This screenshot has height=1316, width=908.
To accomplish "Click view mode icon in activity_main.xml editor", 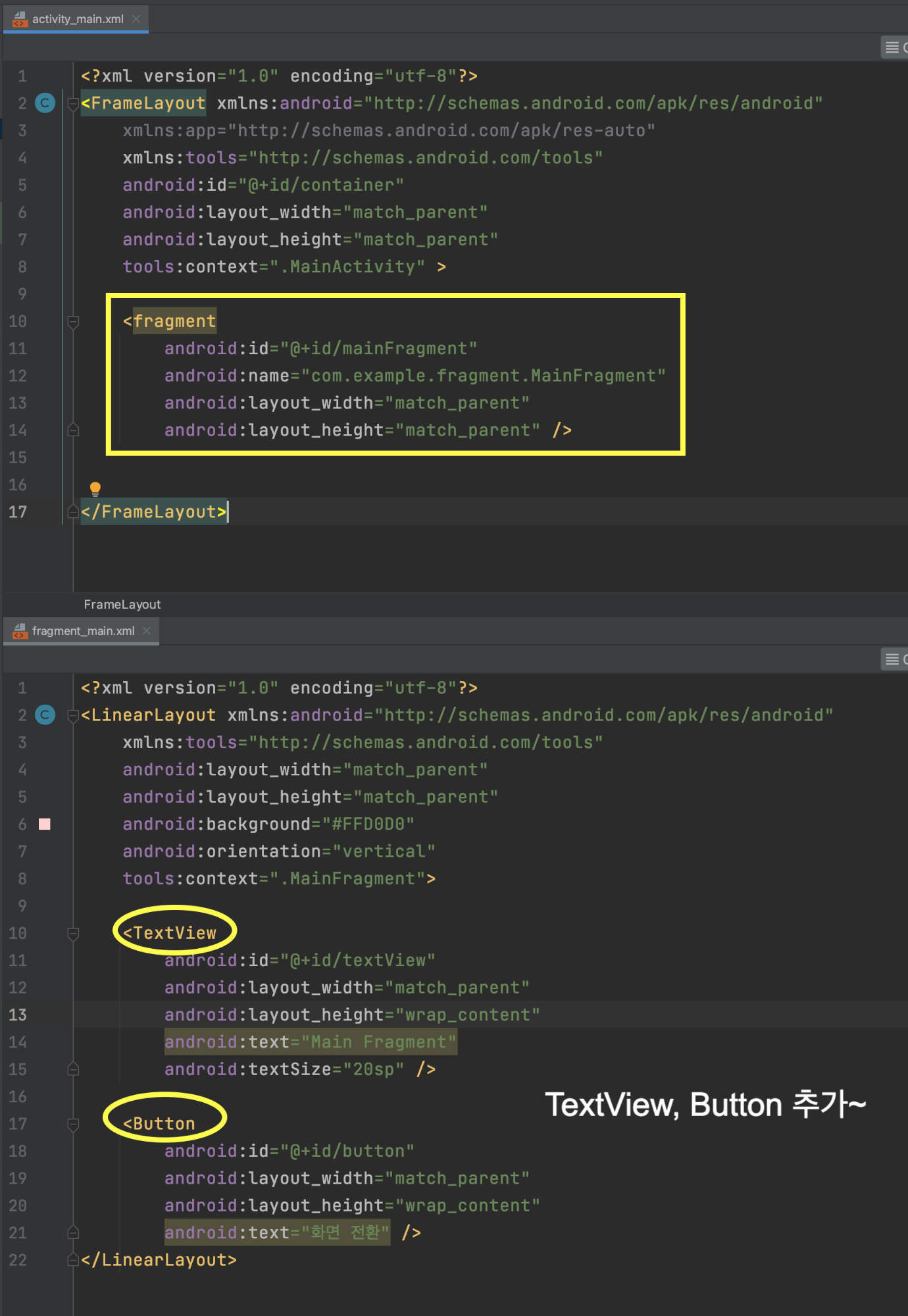I will [x=893, y=47].
